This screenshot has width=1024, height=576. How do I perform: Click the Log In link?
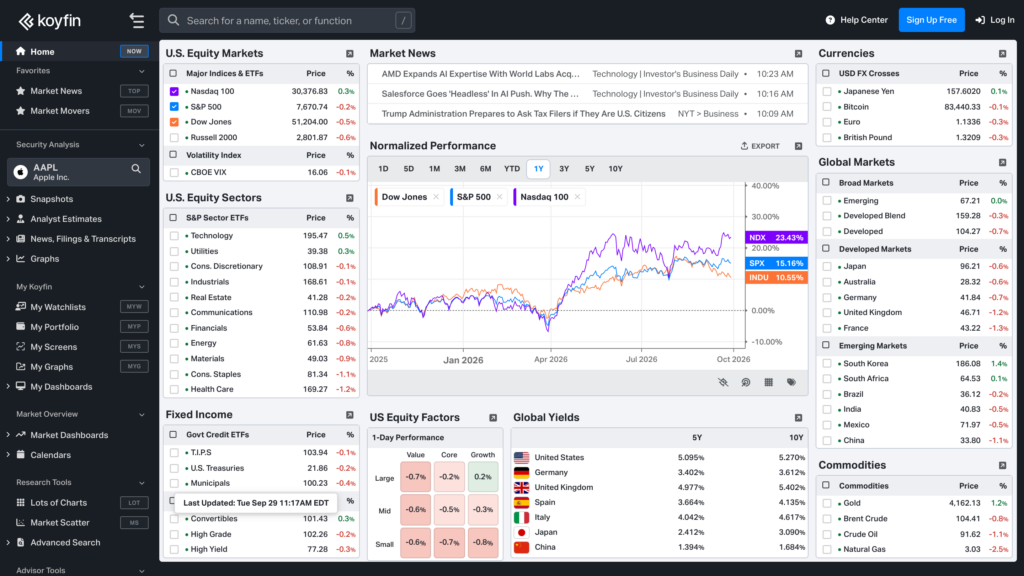(x=995, y=20)
